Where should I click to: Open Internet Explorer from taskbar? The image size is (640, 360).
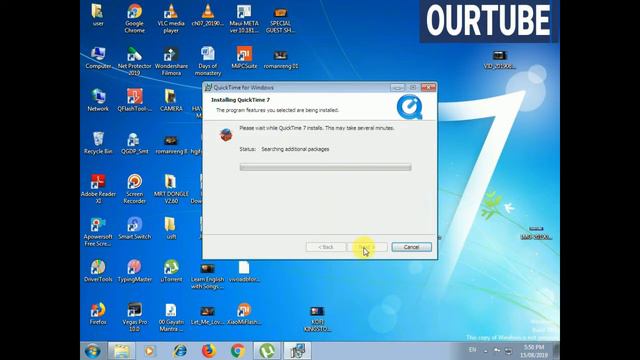tap(180, 351)
